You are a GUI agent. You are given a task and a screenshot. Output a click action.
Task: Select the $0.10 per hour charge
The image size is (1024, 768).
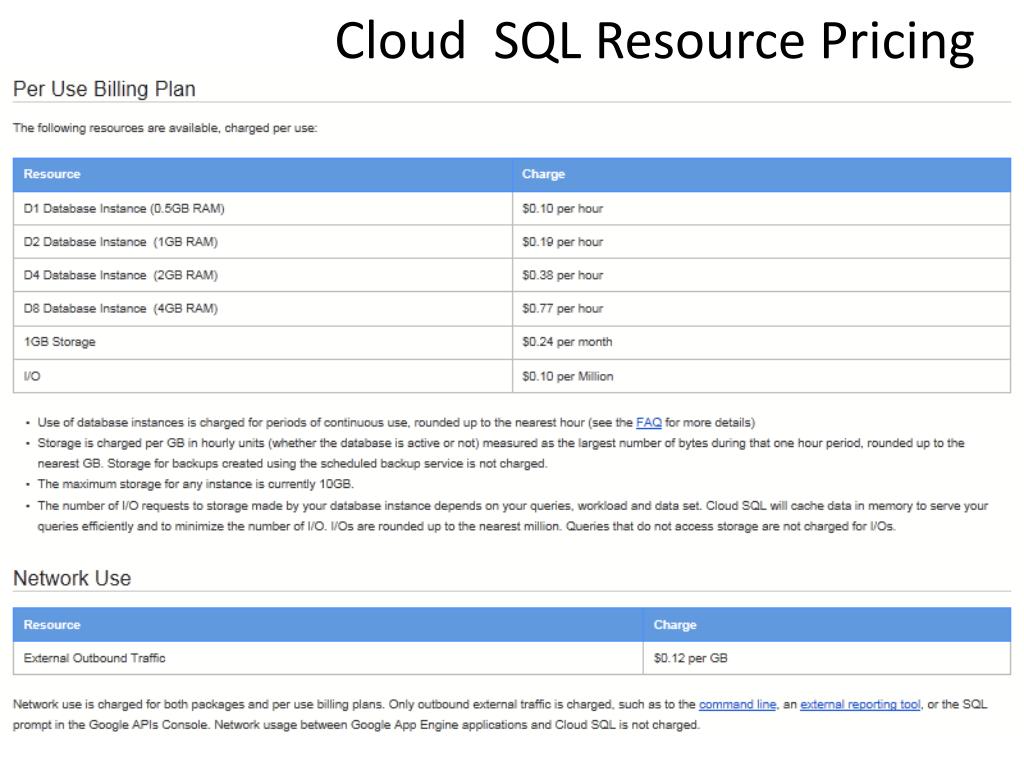pyautogui.click(x=562, y=209)
